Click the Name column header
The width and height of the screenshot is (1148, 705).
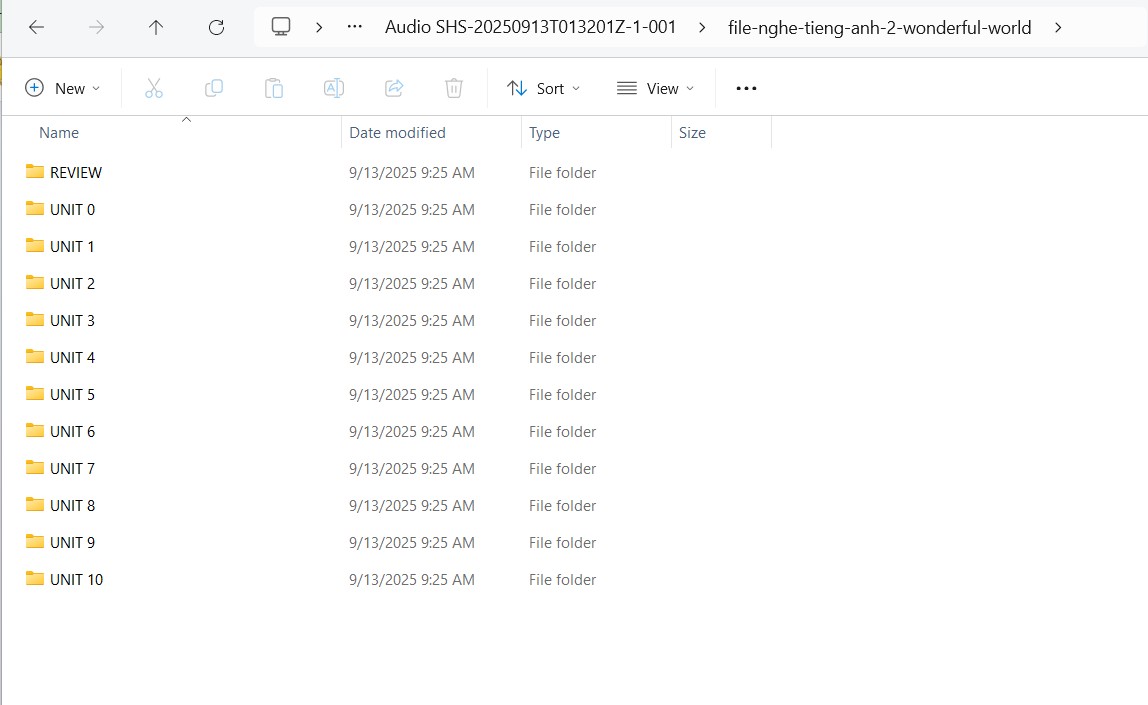(59, 133)
